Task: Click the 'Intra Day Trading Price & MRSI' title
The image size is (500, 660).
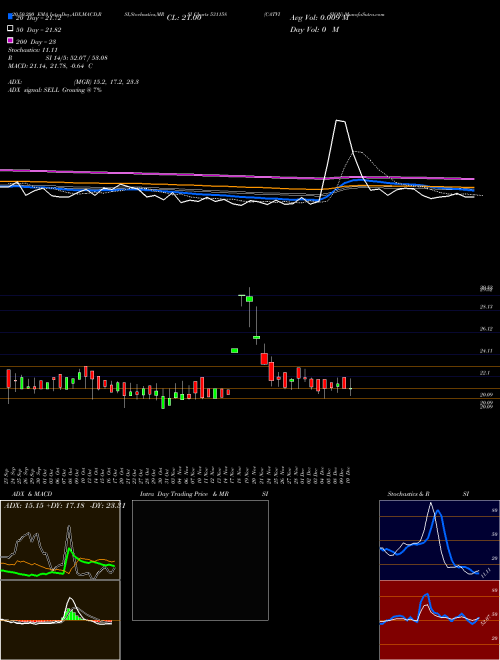Action: click(204, 494)
